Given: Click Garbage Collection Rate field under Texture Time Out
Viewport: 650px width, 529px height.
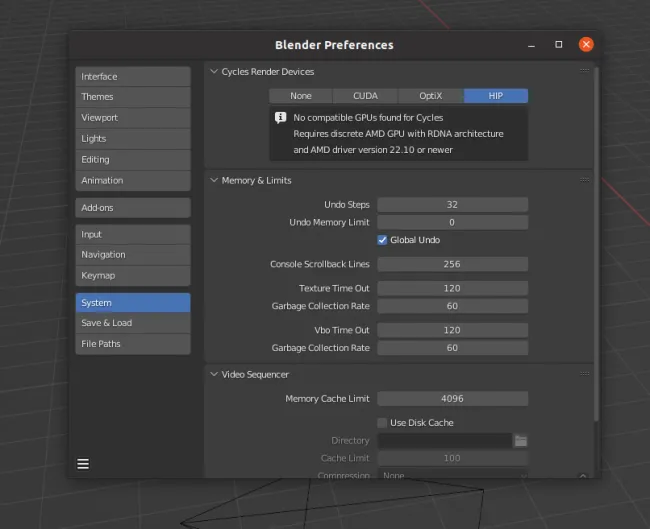Looking at the screenshot, I should 453,306.
